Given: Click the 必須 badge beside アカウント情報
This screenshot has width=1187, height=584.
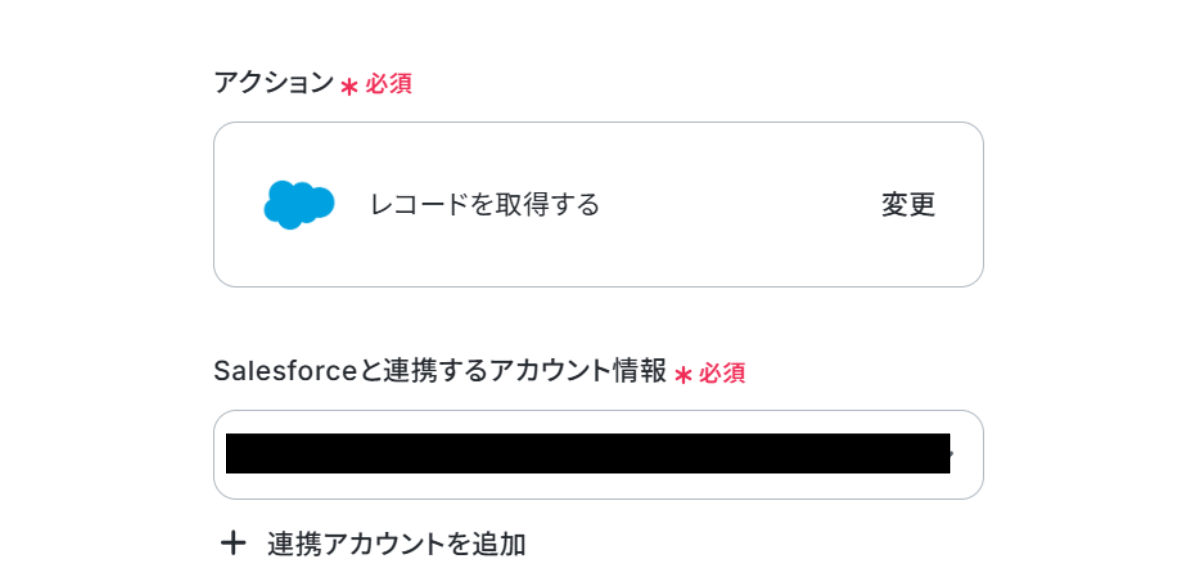Looking at the screenshot, I should pyautogui.click(x=722, y=373).
